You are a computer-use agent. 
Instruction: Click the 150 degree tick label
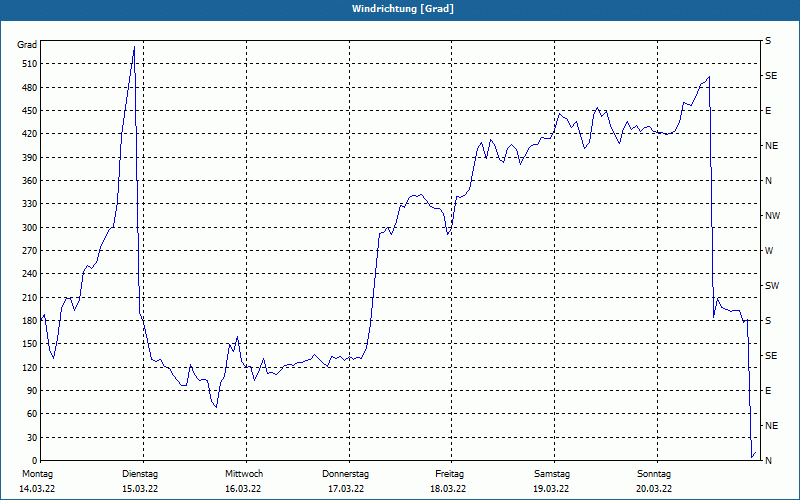[x=30, y=344]
